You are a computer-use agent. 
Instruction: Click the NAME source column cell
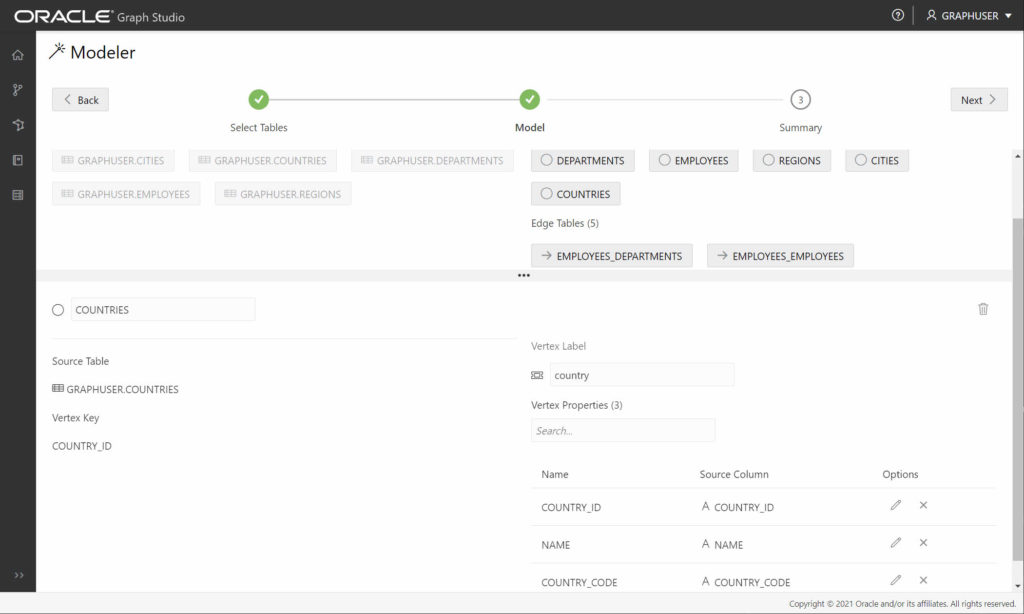click(x=722, y=545)
